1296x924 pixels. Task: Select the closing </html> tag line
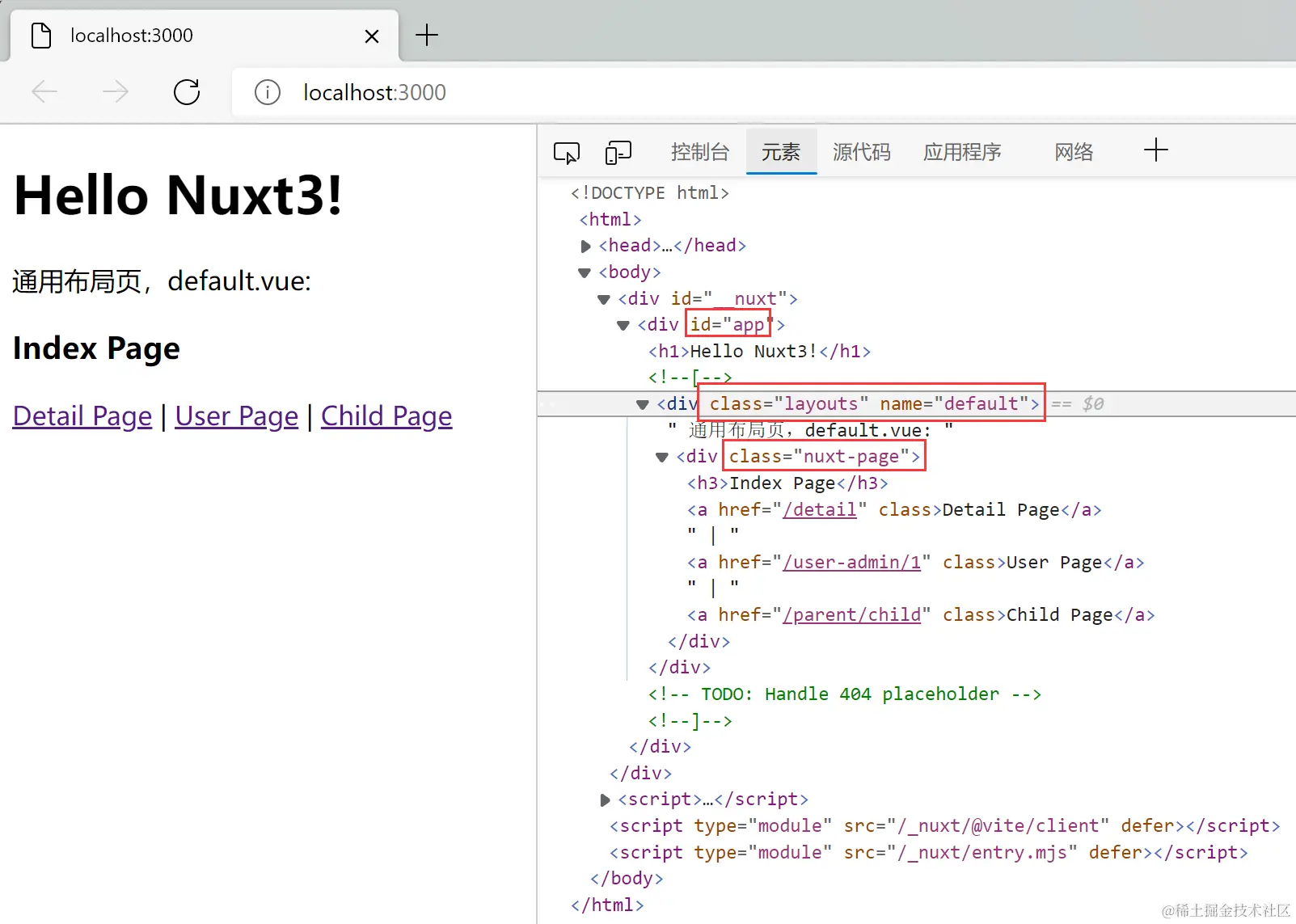pos(607,905)
